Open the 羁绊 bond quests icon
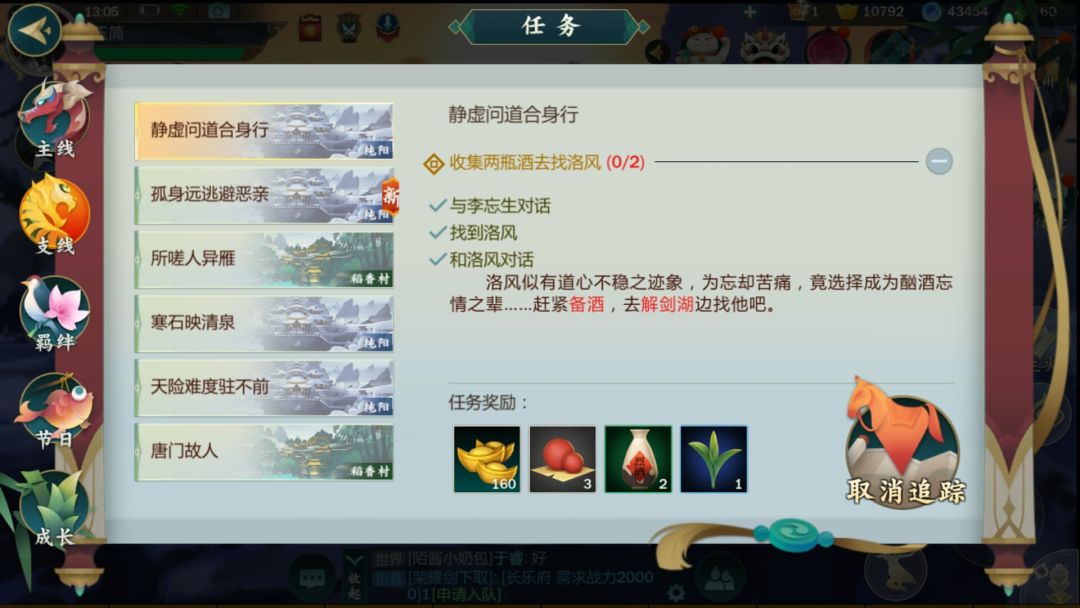1080x608 pixels. click(x=55, y=312)
